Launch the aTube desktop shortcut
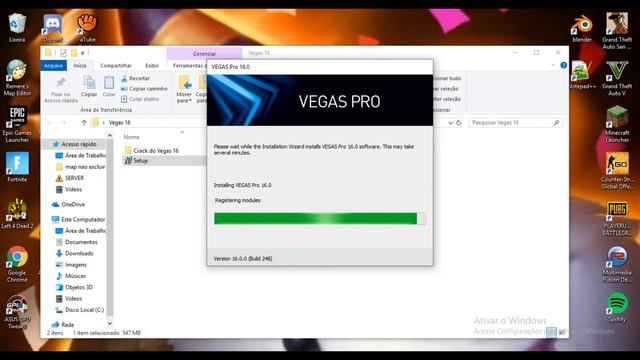Viewport: 640px width, 360px height. [x=87, y=27]
